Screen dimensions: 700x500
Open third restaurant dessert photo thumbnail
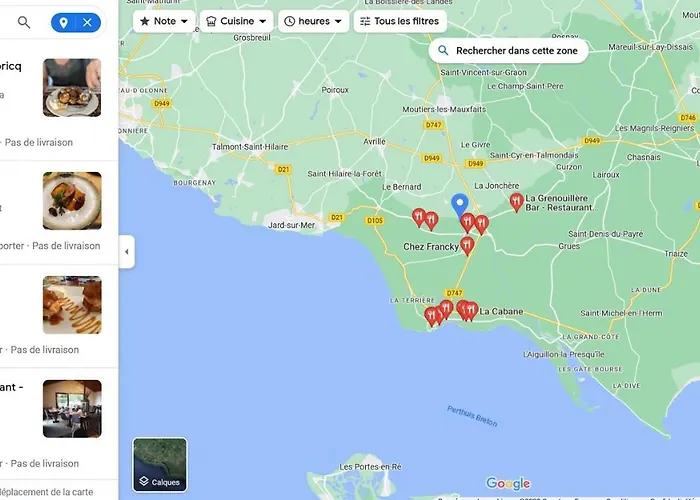(x=72, y=305)
